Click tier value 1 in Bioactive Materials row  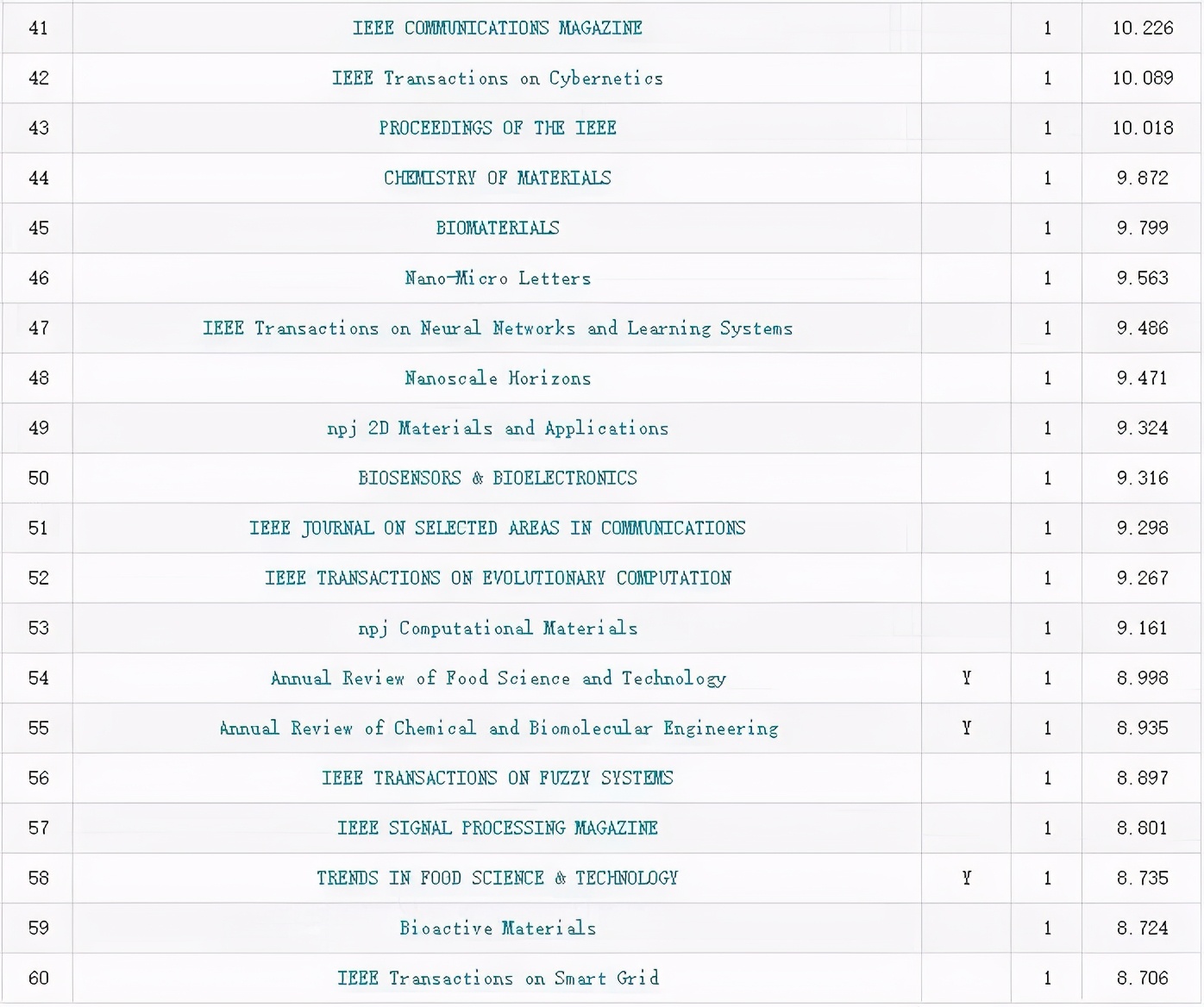coord(1047,928)
